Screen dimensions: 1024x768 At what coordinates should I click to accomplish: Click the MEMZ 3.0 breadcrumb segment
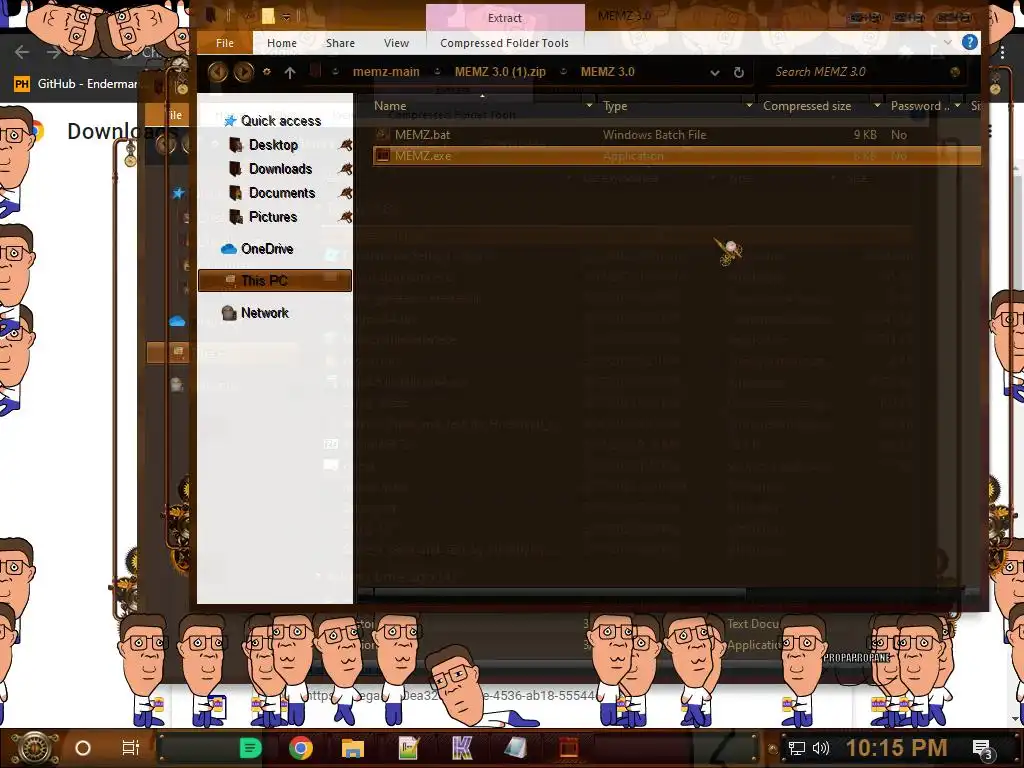(607, 72)
